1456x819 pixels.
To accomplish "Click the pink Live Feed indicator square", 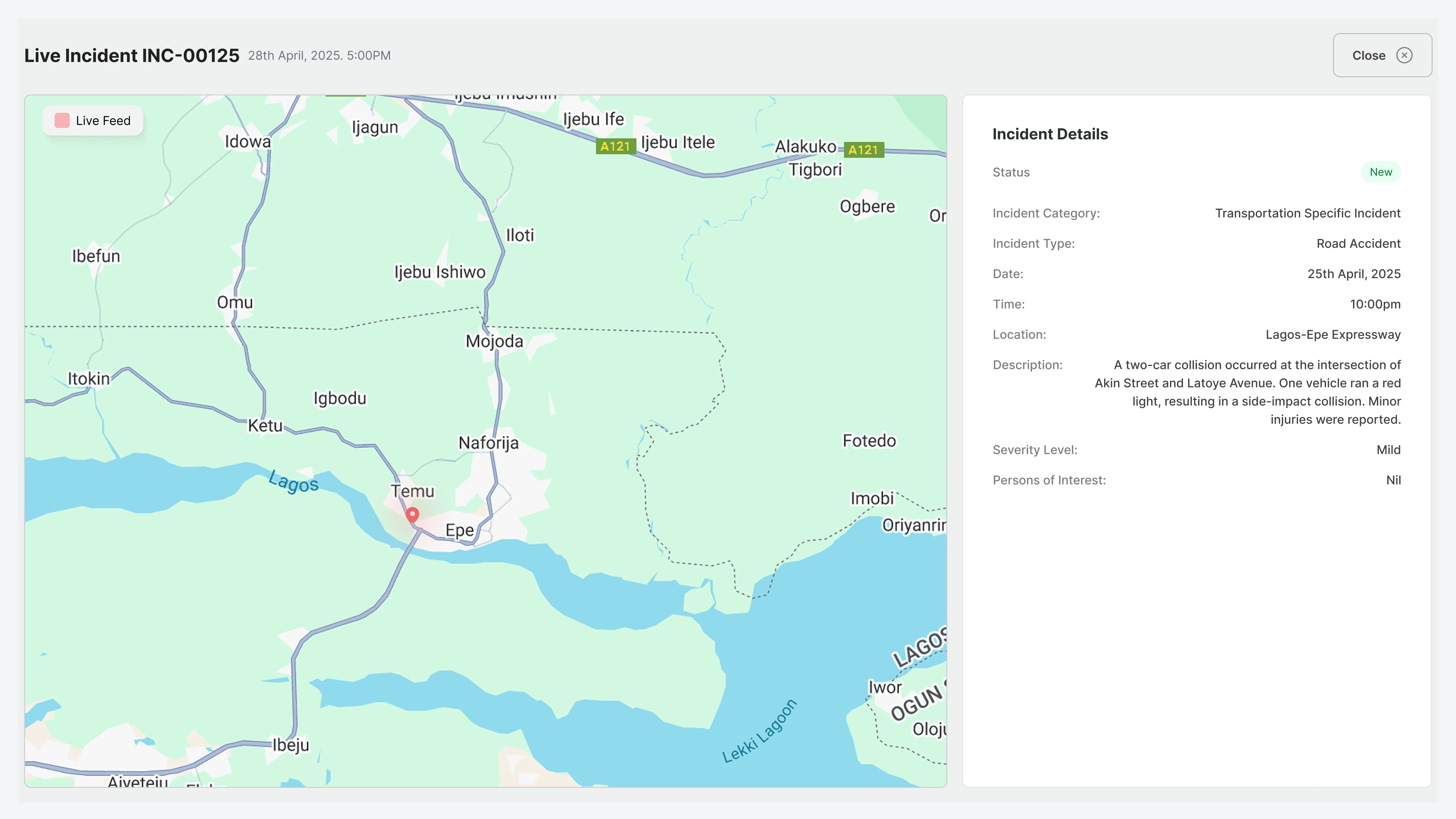I will pyautogui.click(x=62, y=120).
